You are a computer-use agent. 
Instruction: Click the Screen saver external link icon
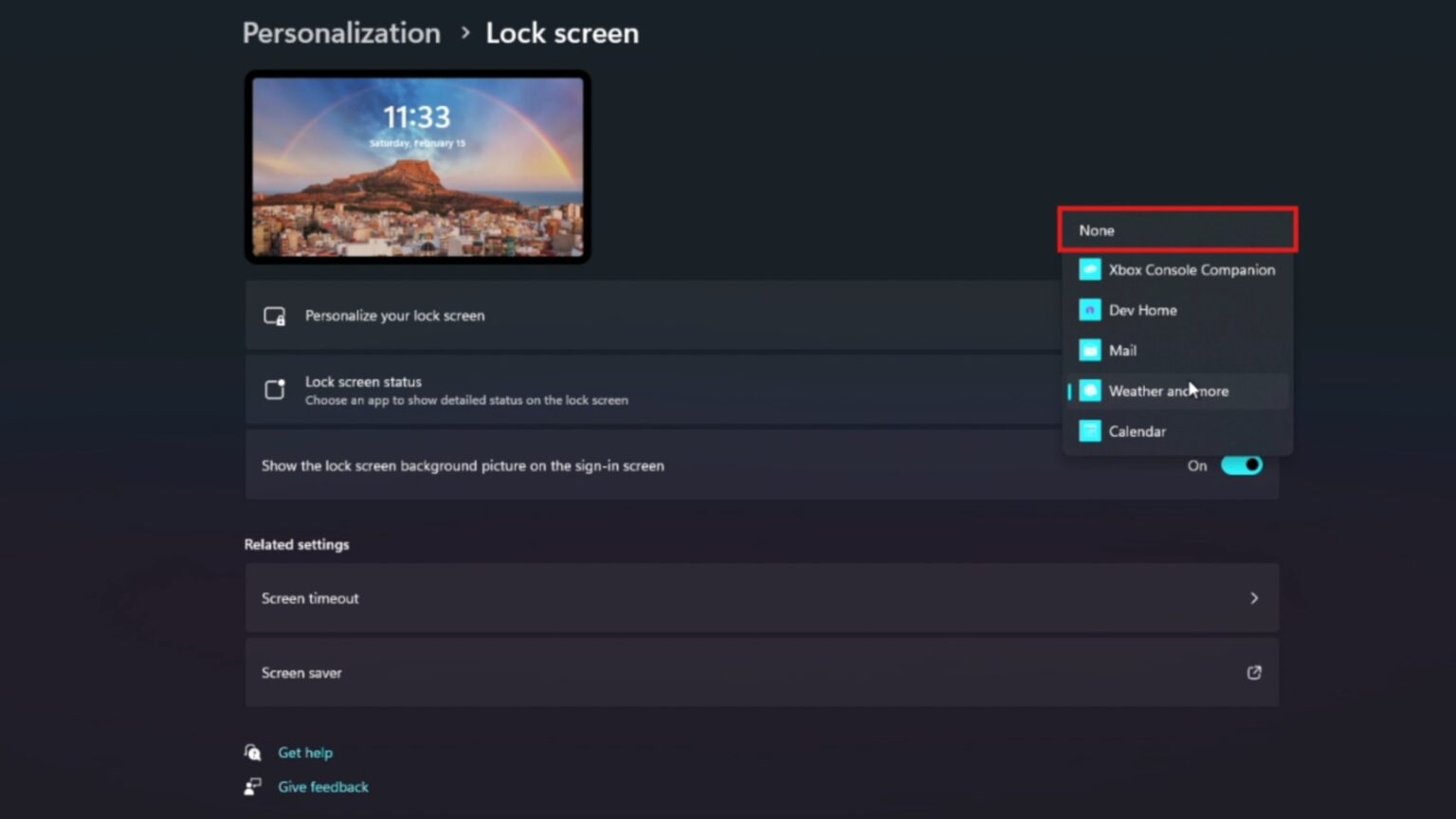point(1253,672)
